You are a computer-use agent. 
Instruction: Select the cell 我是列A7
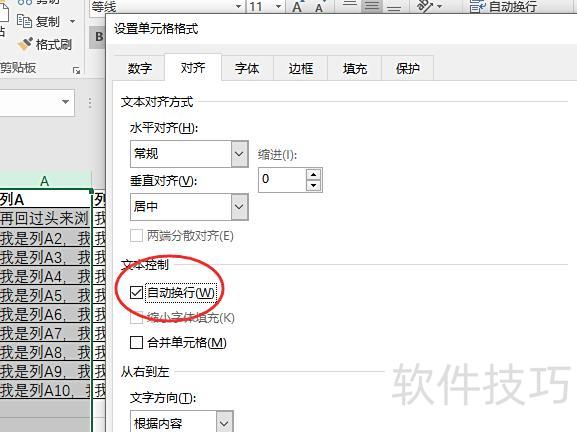tap(45, 333)
